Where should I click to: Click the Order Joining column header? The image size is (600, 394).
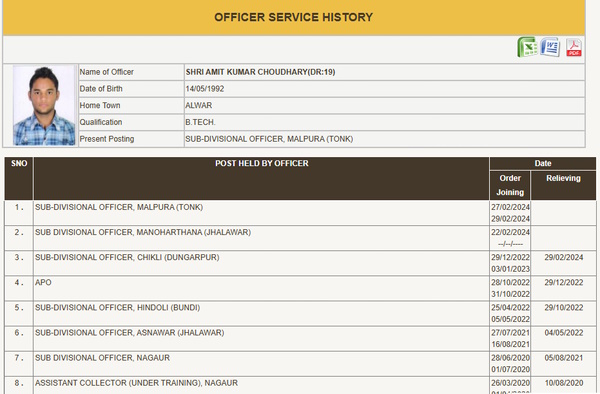[510, 185]
